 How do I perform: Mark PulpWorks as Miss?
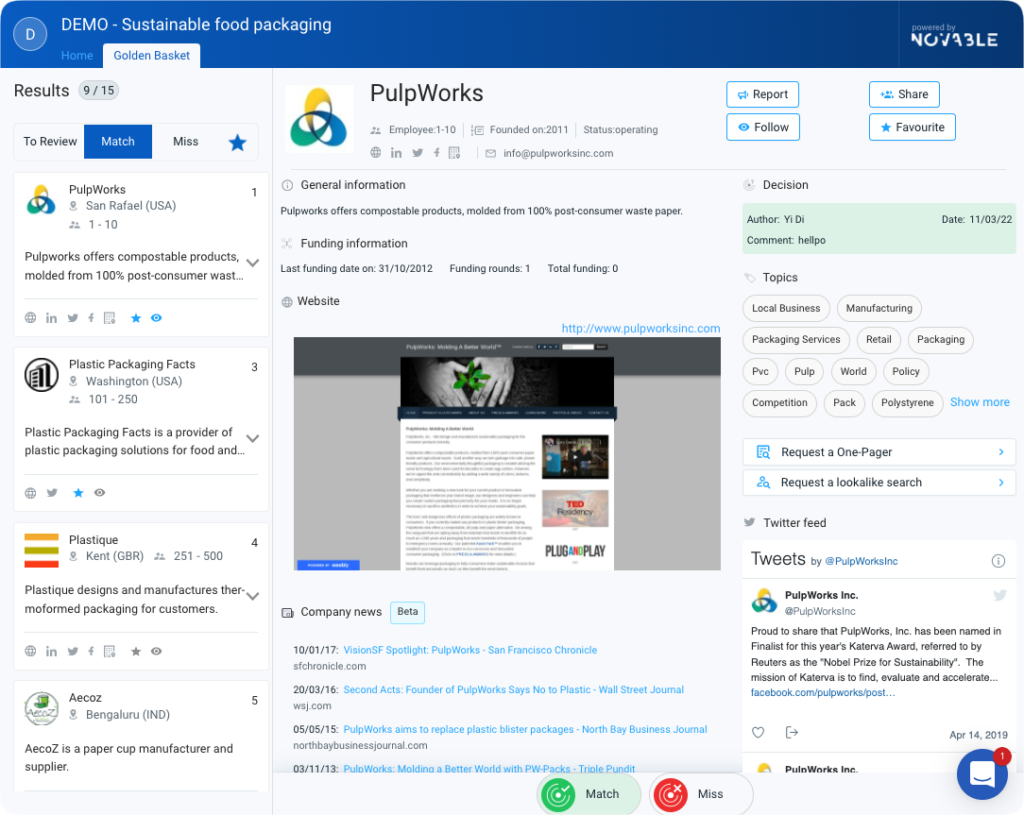click(701, 794)
